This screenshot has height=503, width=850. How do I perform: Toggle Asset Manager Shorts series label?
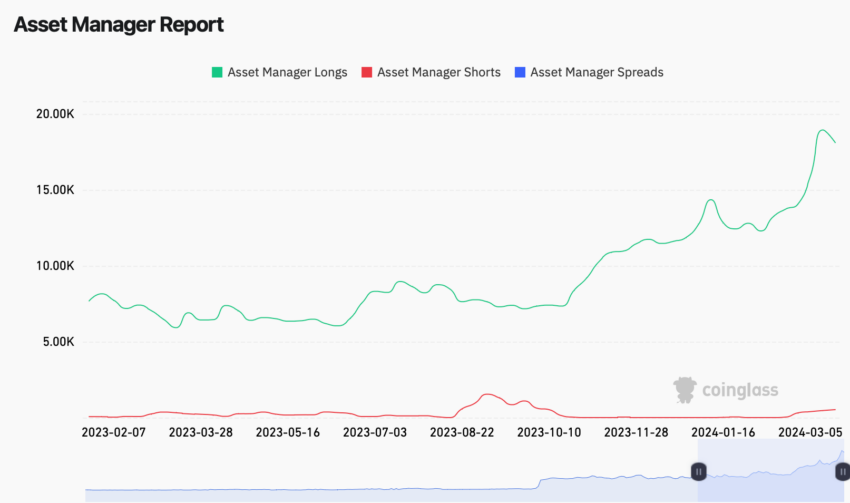[x=439, y=72]
